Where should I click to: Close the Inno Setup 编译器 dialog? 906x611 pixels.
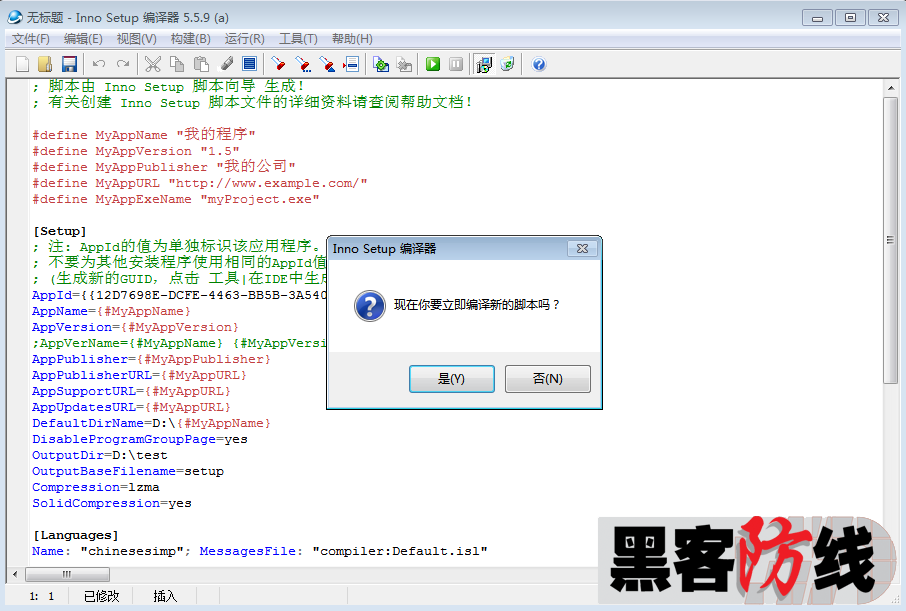[x=582, y=249]
